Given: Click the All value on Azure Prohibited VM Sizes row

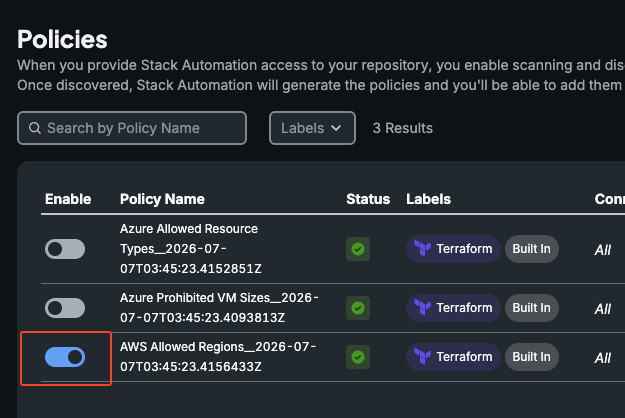Looking at the screenshot, I should (603, 309).
